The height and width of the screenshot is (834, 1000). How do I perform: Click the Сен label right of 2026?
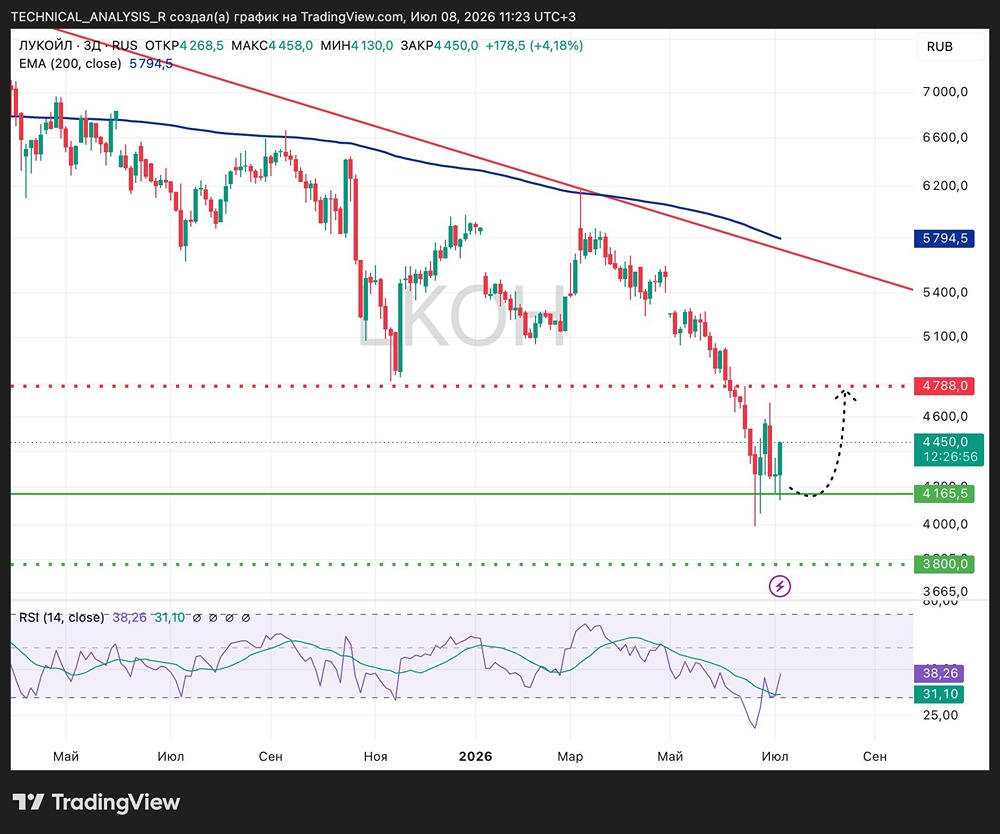click(x=874, y=756)
